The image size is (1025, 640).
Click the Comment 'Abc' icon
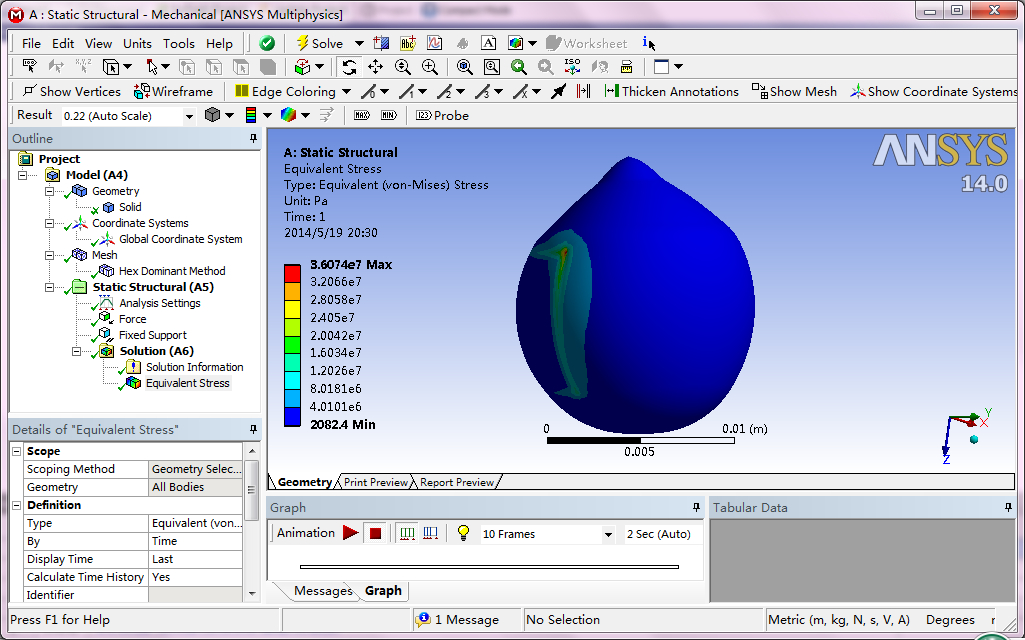[x=408, y=43]
